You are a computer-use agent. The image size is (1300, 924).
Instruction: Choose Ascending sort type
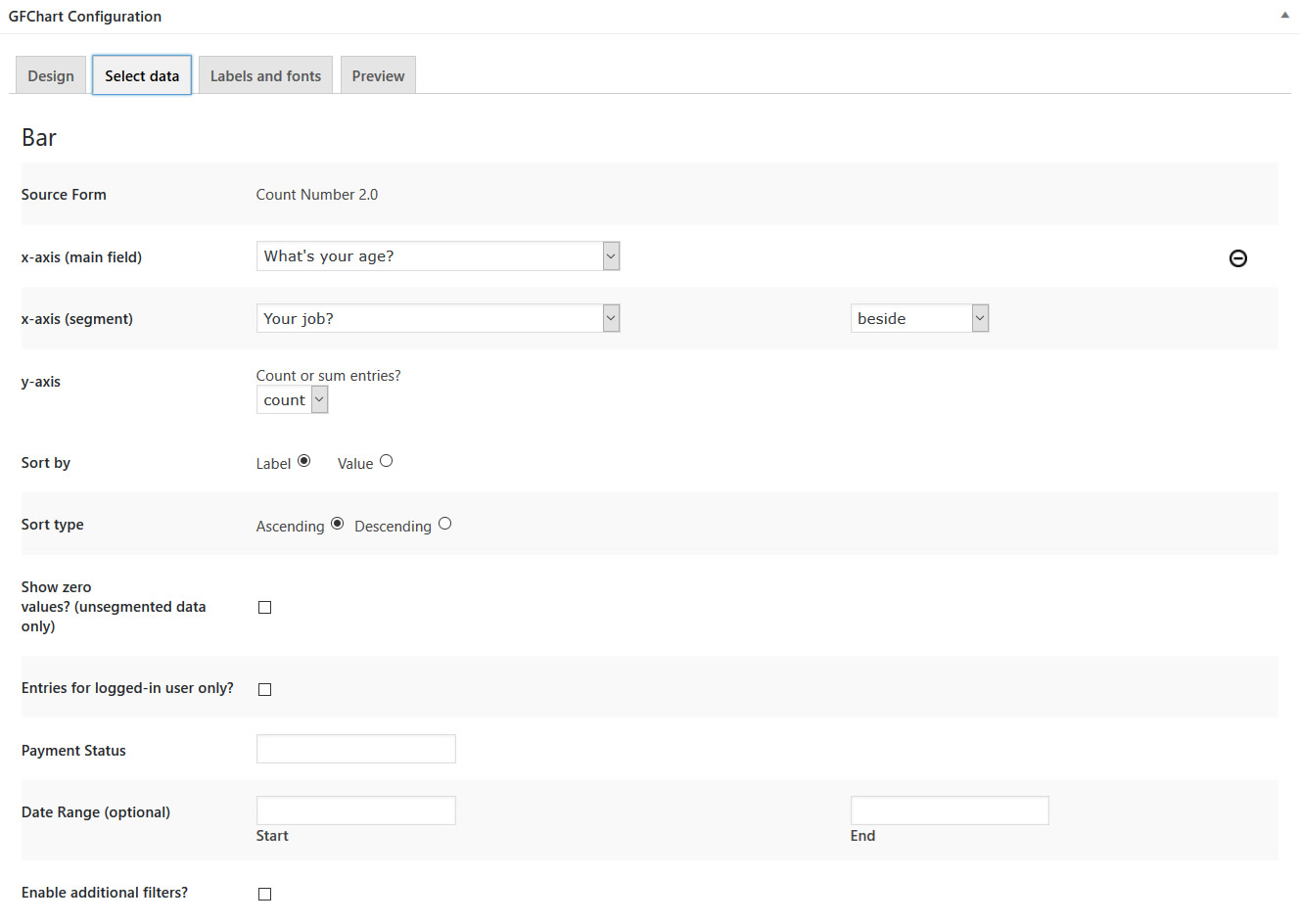coord(338,524)
